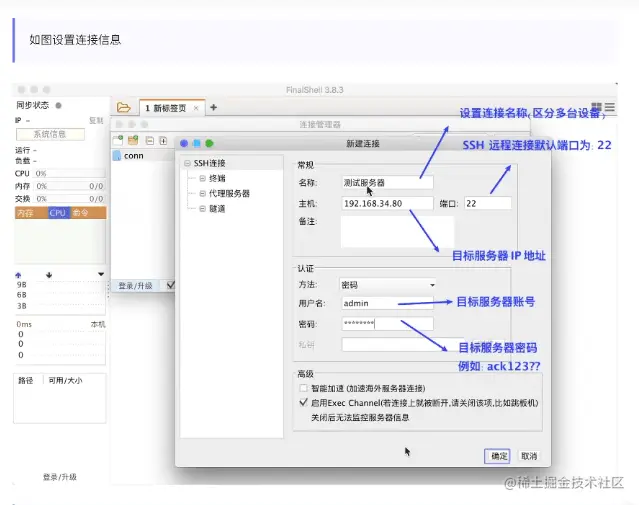This screenshot has width=639, height=505.
Task: Click the 可用/大小 column header
Action: (x=65, y=380)
